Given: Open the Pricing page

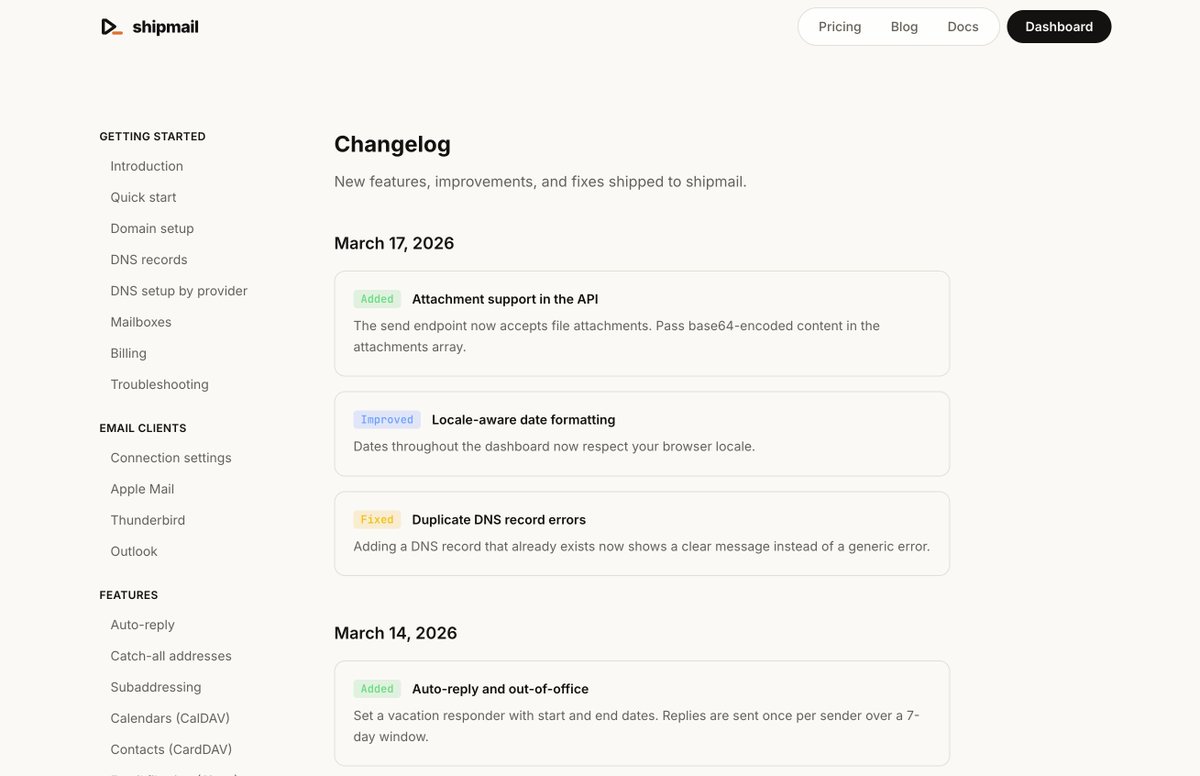Looking at the screenshot, I should 839,27.
